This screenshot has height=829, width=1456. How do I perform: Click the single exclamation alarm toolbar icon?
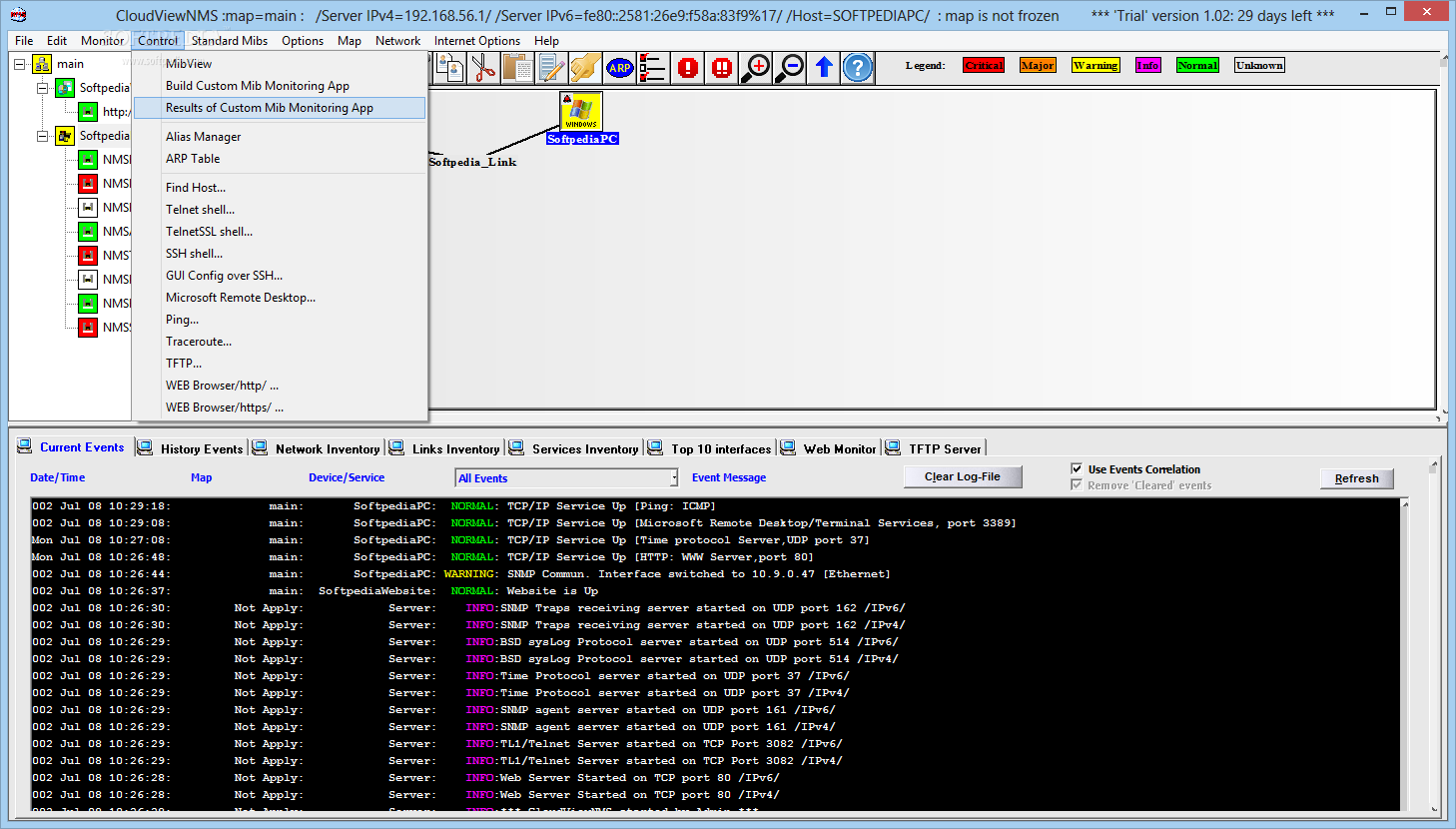[688, 68]
